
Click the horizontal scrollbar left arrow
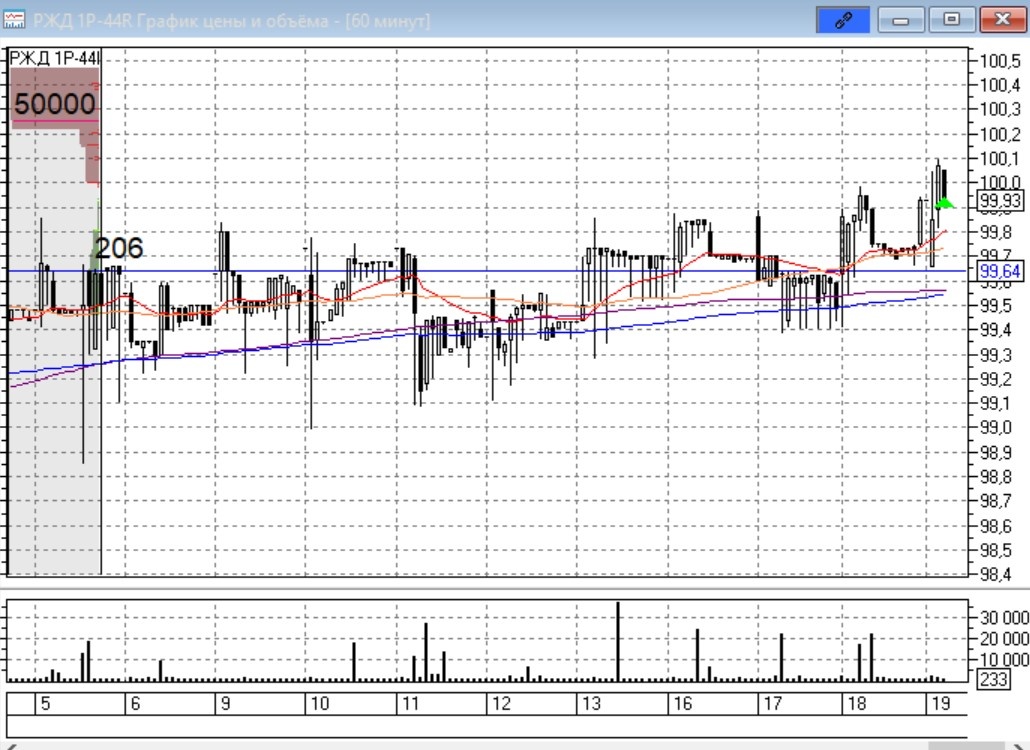11,746
